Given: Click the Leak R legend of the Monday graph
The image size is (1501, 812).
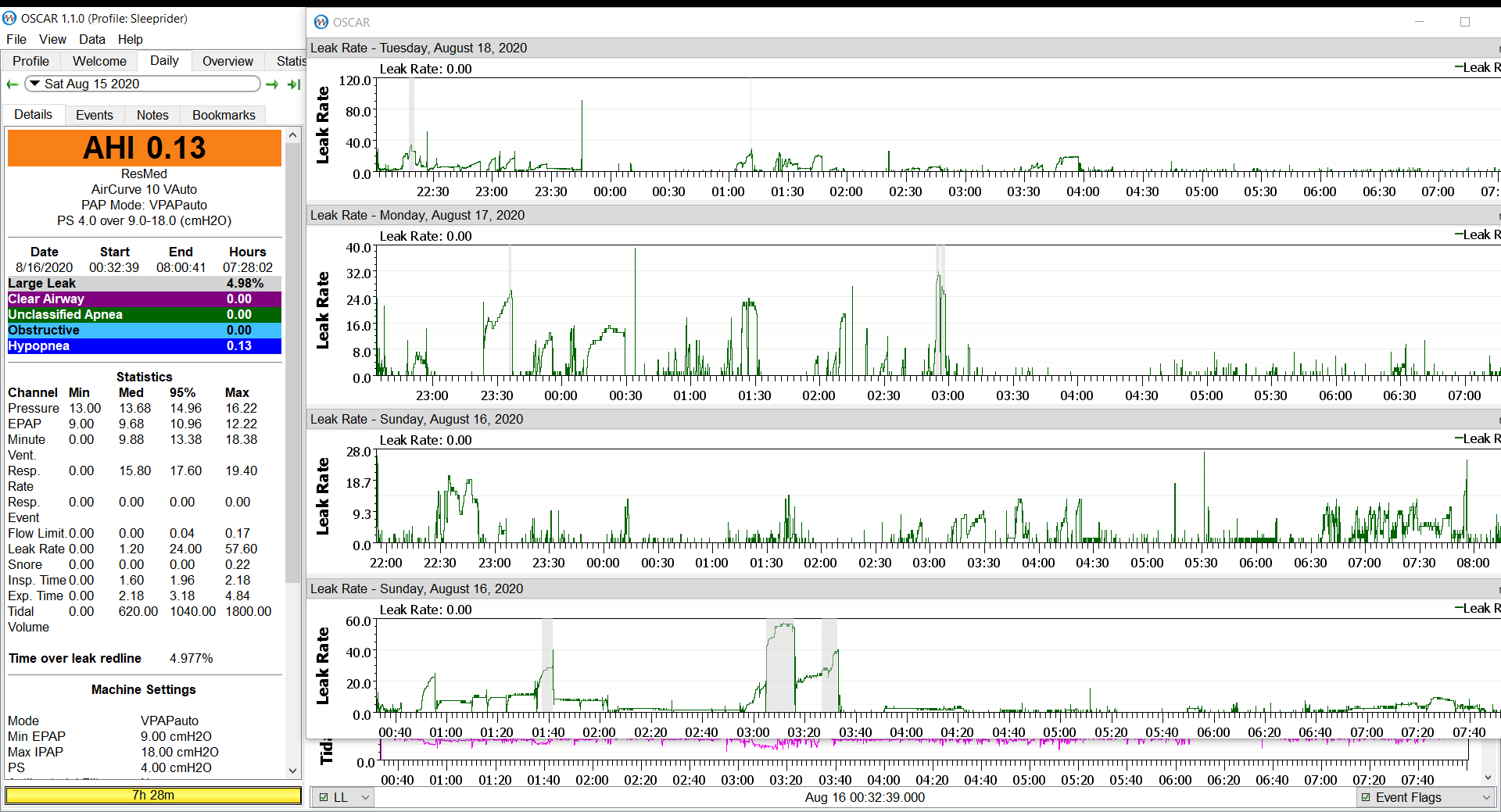Looking at the screenshot, I should (x=1477, y=234).
